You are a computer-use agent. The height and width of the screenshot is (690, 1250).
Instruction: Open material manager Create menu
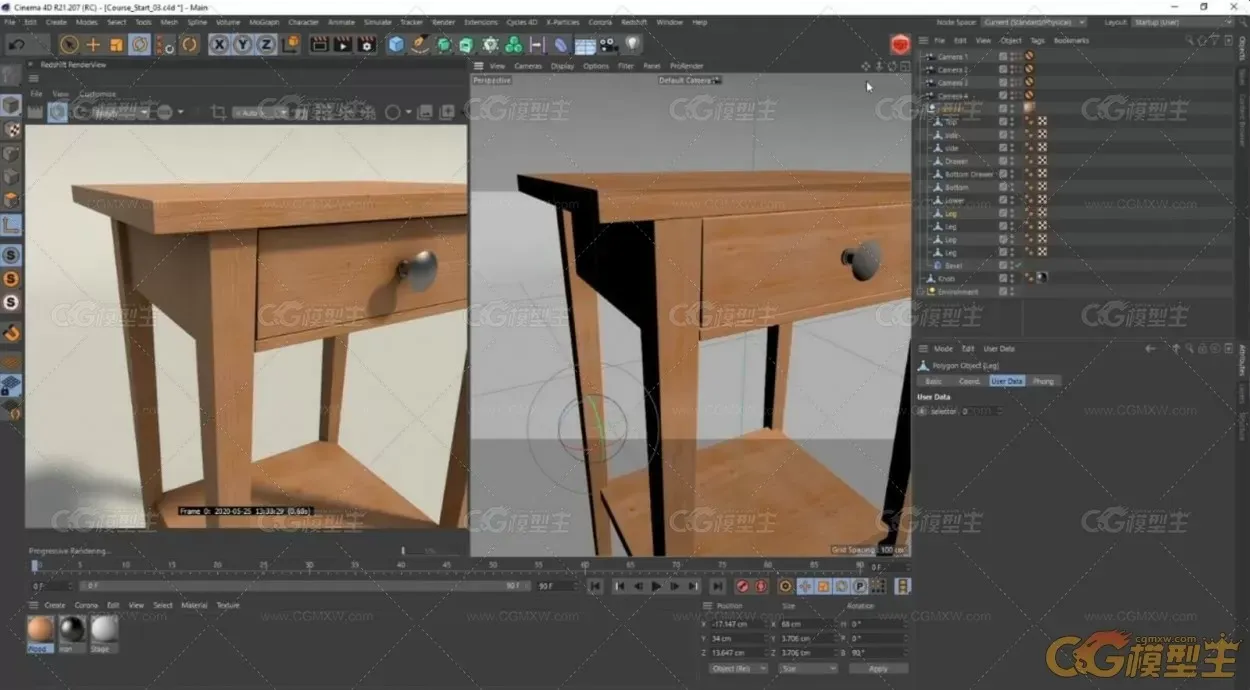click(x=55, y=605)
